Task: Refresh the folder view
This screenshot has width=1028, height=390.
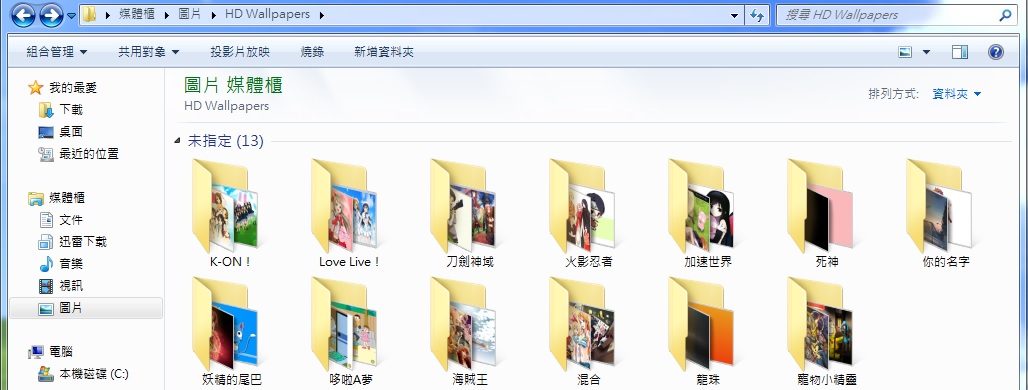Action: pyautogui.click(x=757, y=15)
